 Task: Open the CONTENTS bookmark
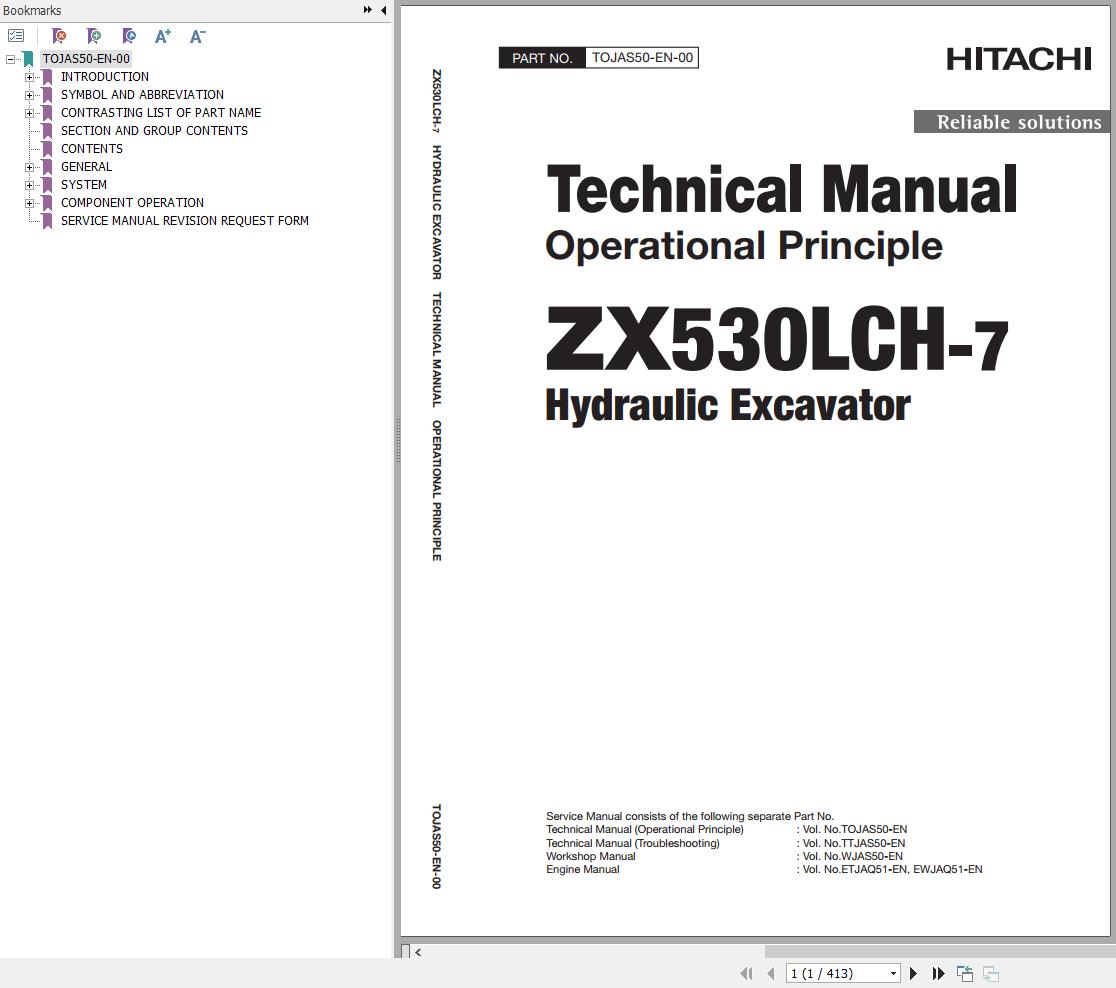coord(92,149)
